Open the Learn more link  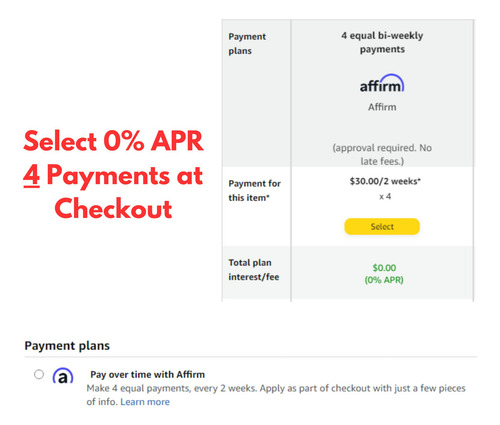pyautogui.click(x=145, y=402)
